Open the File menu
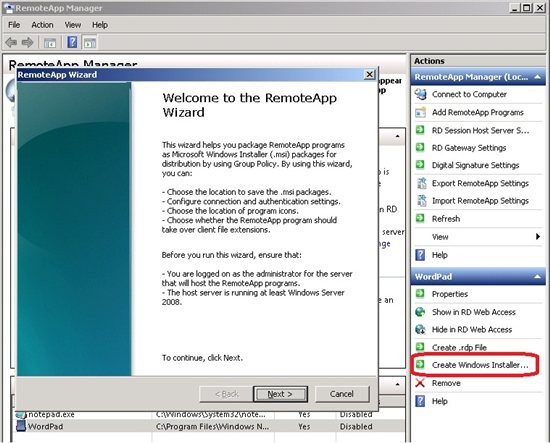Viewport: 550px width, 443px height. click(14, 25)
